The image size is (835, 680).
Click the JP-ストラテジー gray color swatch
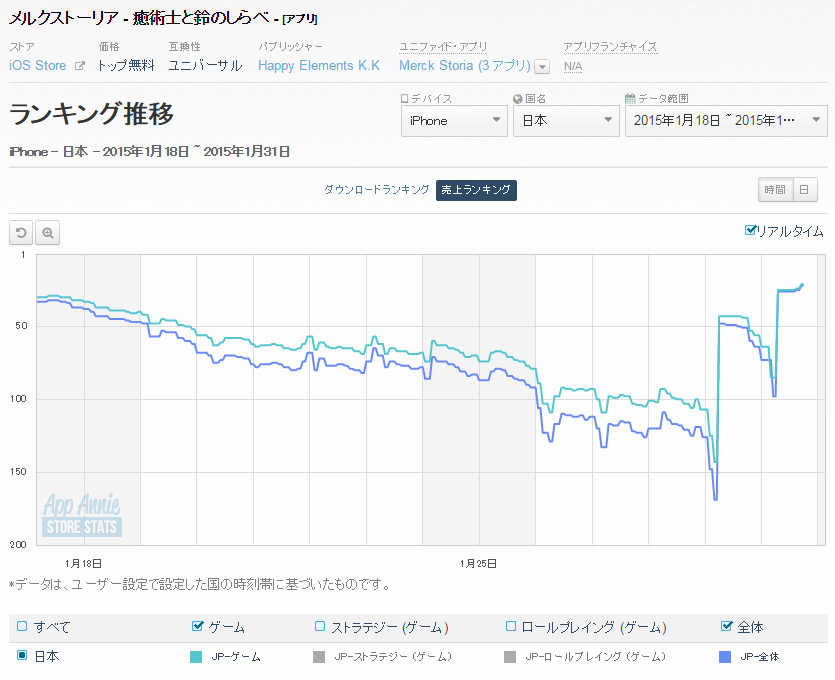tap(319, 657)
